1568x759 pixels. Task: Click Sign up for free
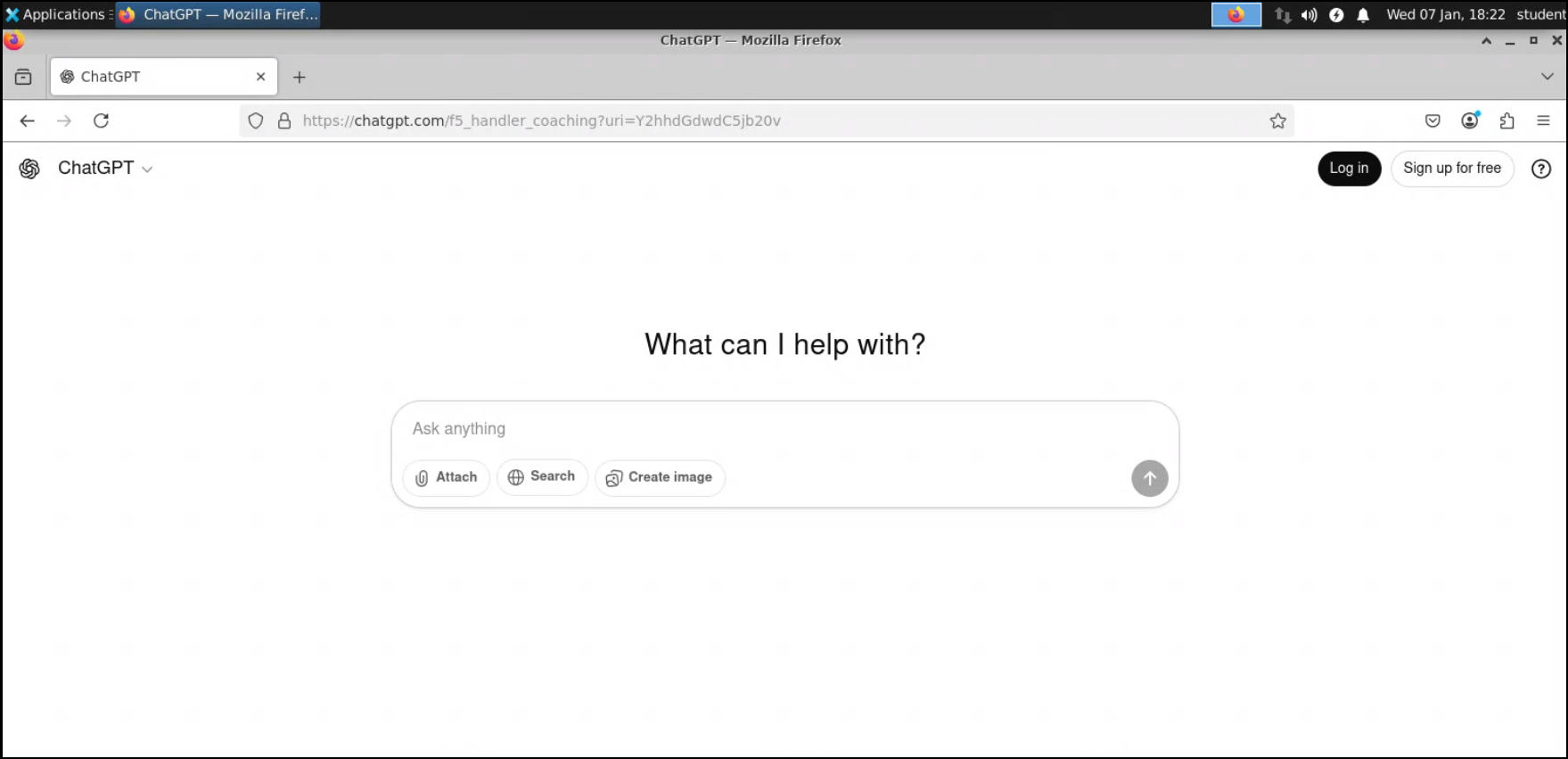tap(1452, 169)
